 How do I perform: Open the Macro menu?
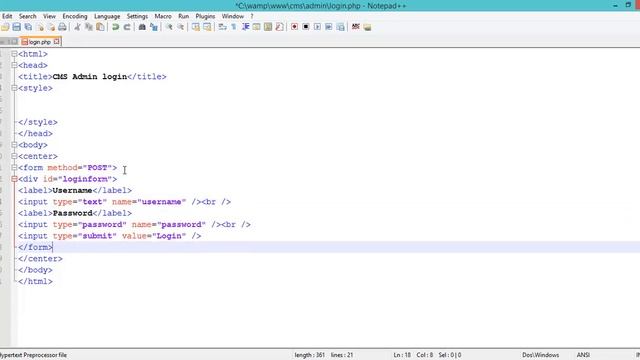(x=163, y=16)
